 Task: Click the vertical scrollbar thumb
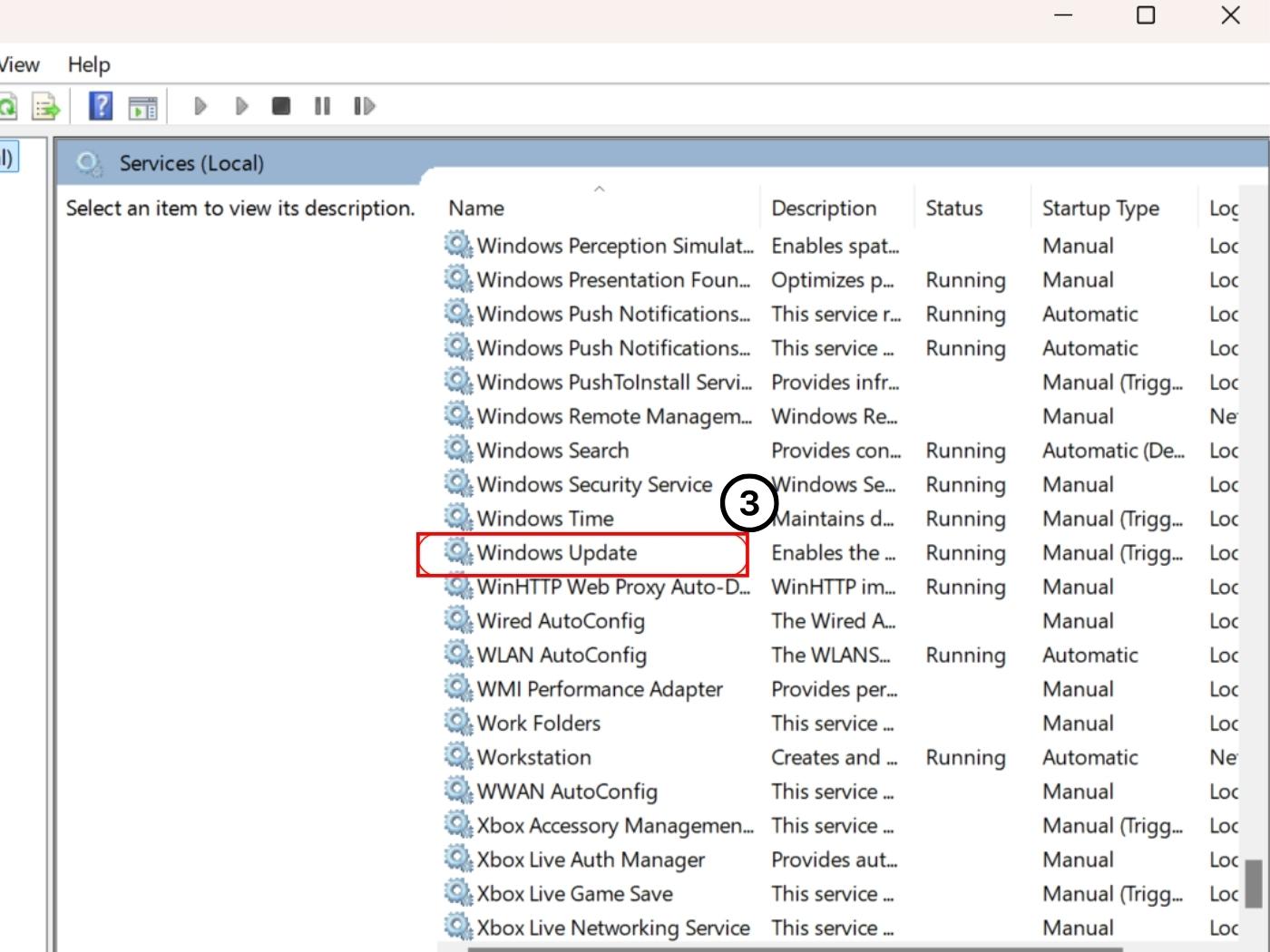[1254, 884]
